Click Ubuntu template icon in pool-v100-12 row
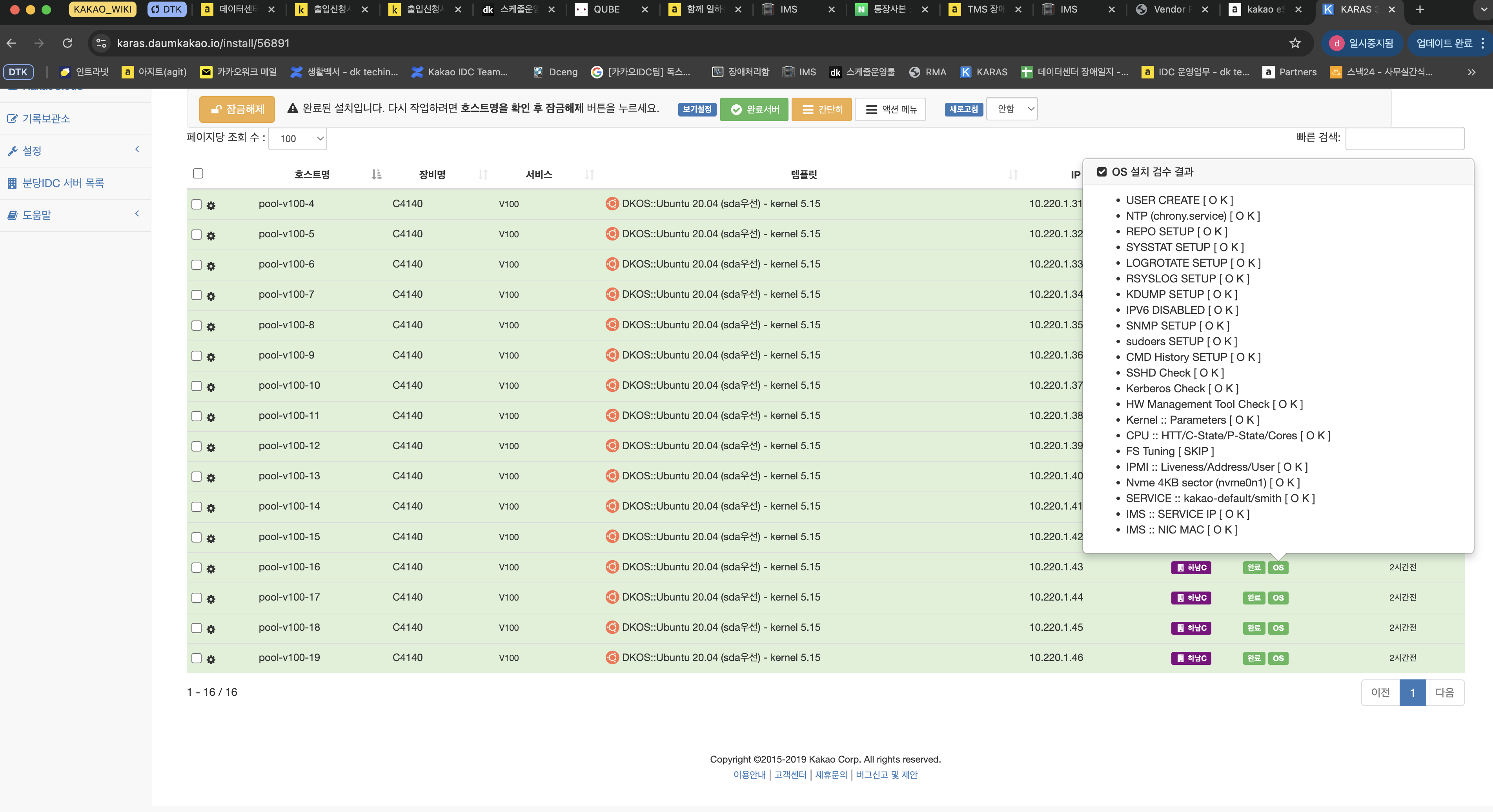 pos(612,445)
